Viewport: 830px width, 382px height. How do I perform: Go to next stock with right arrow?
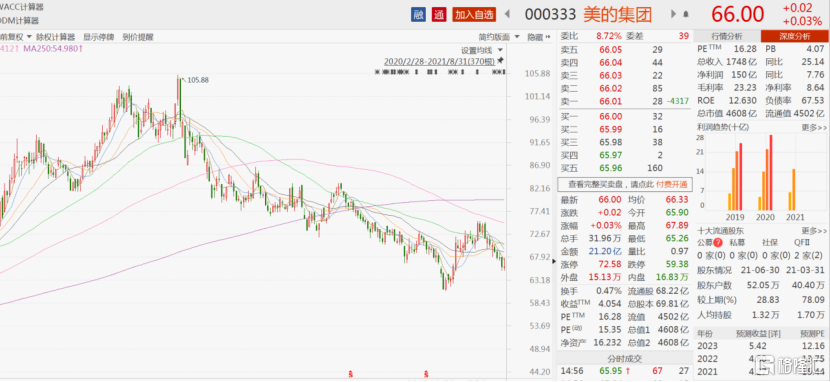(674, 14)
